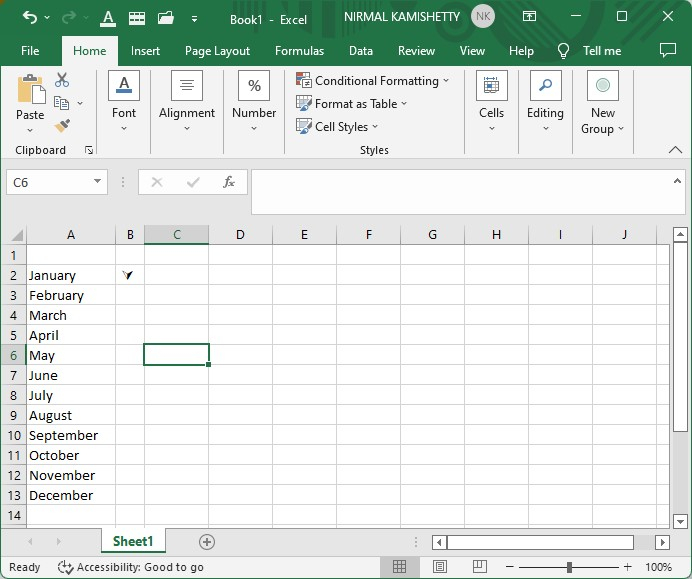Click the Name Box showing C6
The image size is (692, 579).
[49, 182]
